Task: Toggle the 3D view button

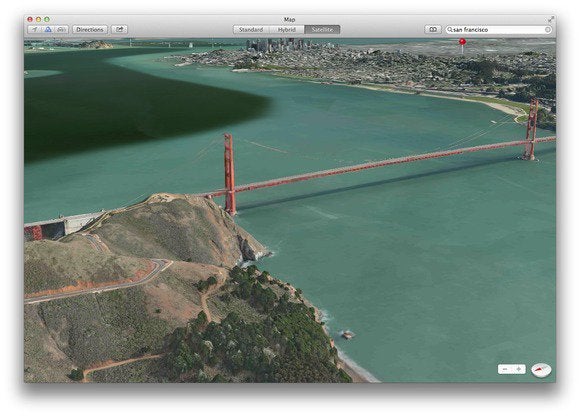Action: pos(48,30)
